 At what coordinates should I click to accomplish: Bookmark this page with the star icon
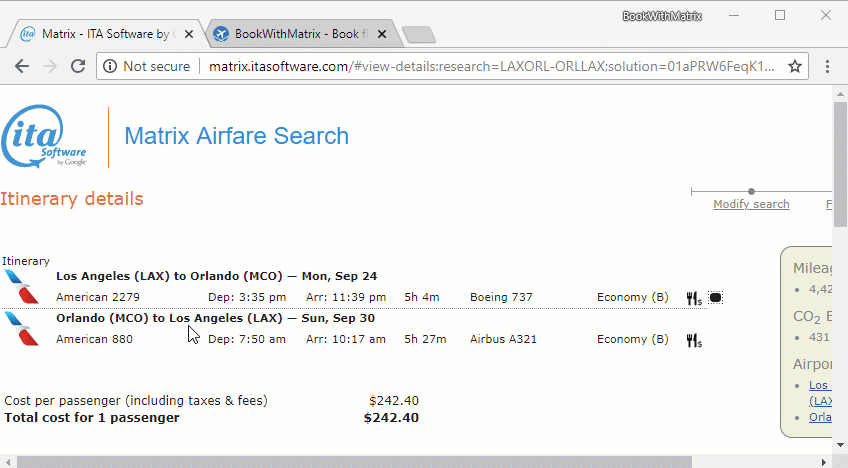coord(795,67)
